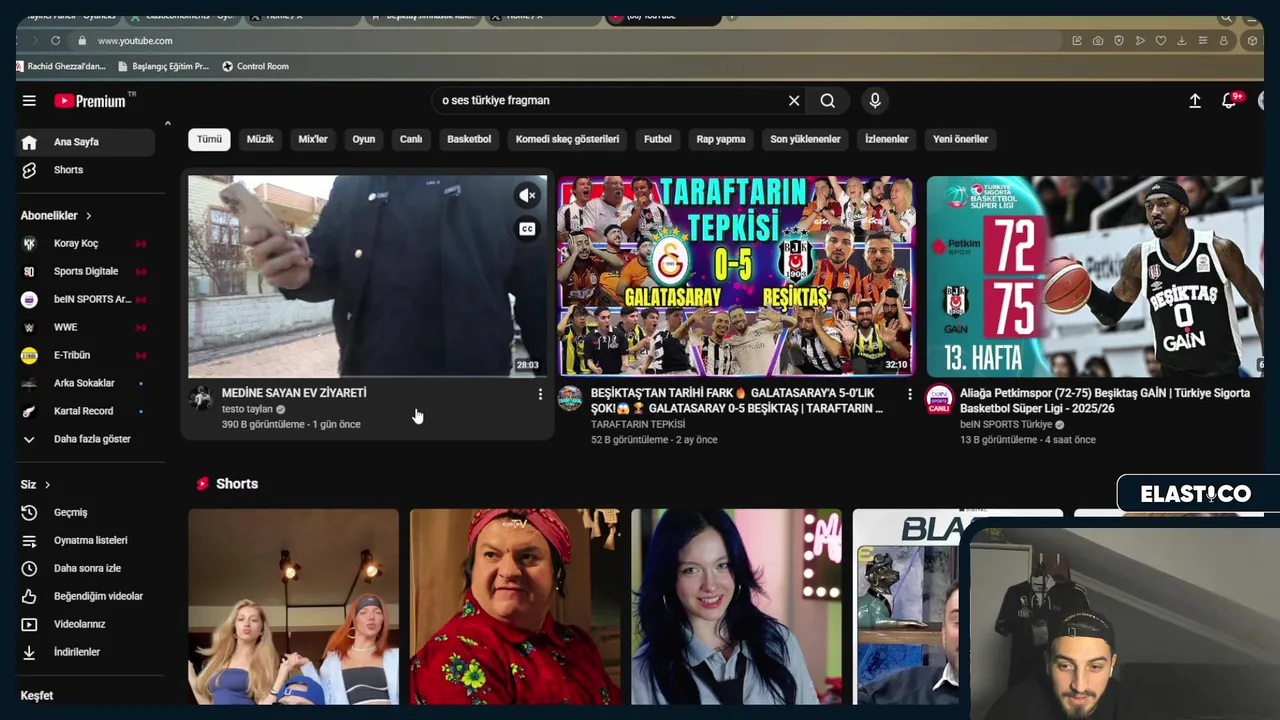Toggle subtitles CC on video preview
Screen dimensions: 1280x720
coord(527,229)
